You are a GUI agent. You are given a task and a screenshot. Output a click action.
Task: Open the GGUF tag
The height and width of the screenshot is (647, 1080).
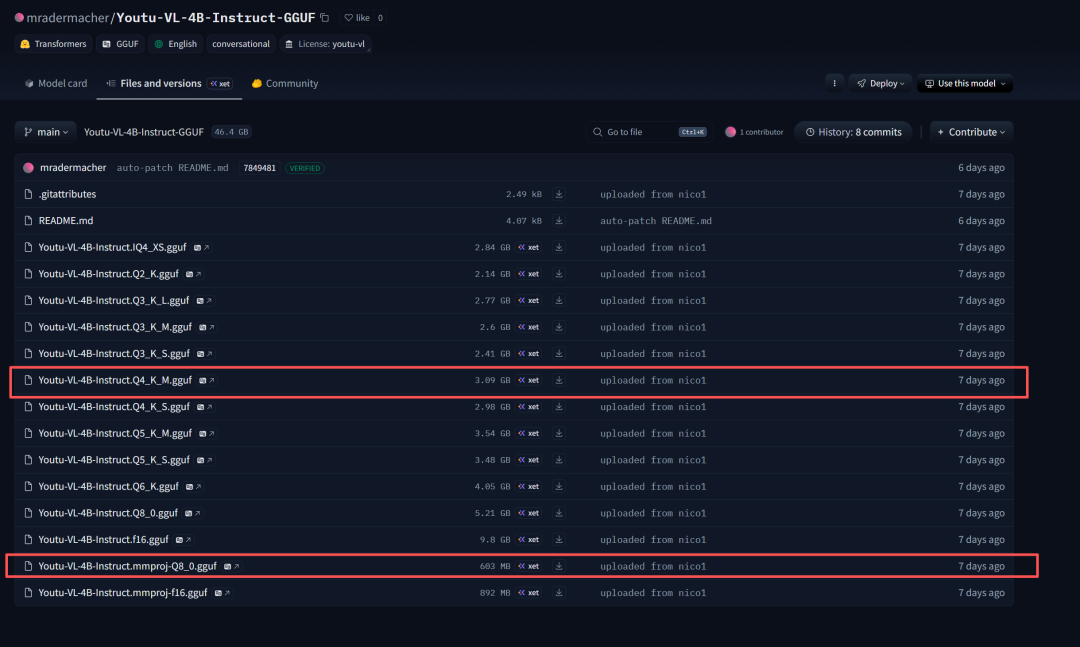(121, 44)
